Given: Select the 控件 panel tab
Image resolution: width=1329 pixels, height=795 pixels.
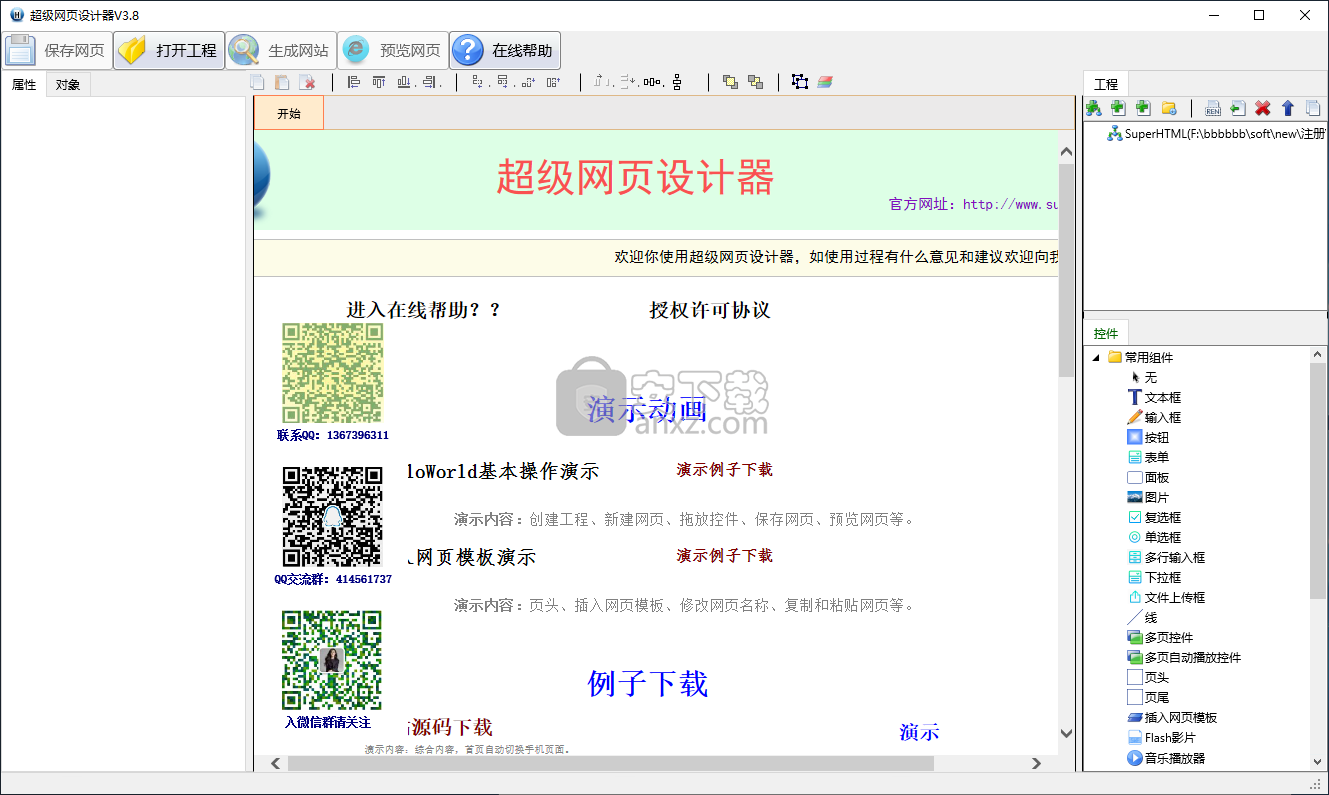Looking at the screenshot, I should coord(1106,333).
